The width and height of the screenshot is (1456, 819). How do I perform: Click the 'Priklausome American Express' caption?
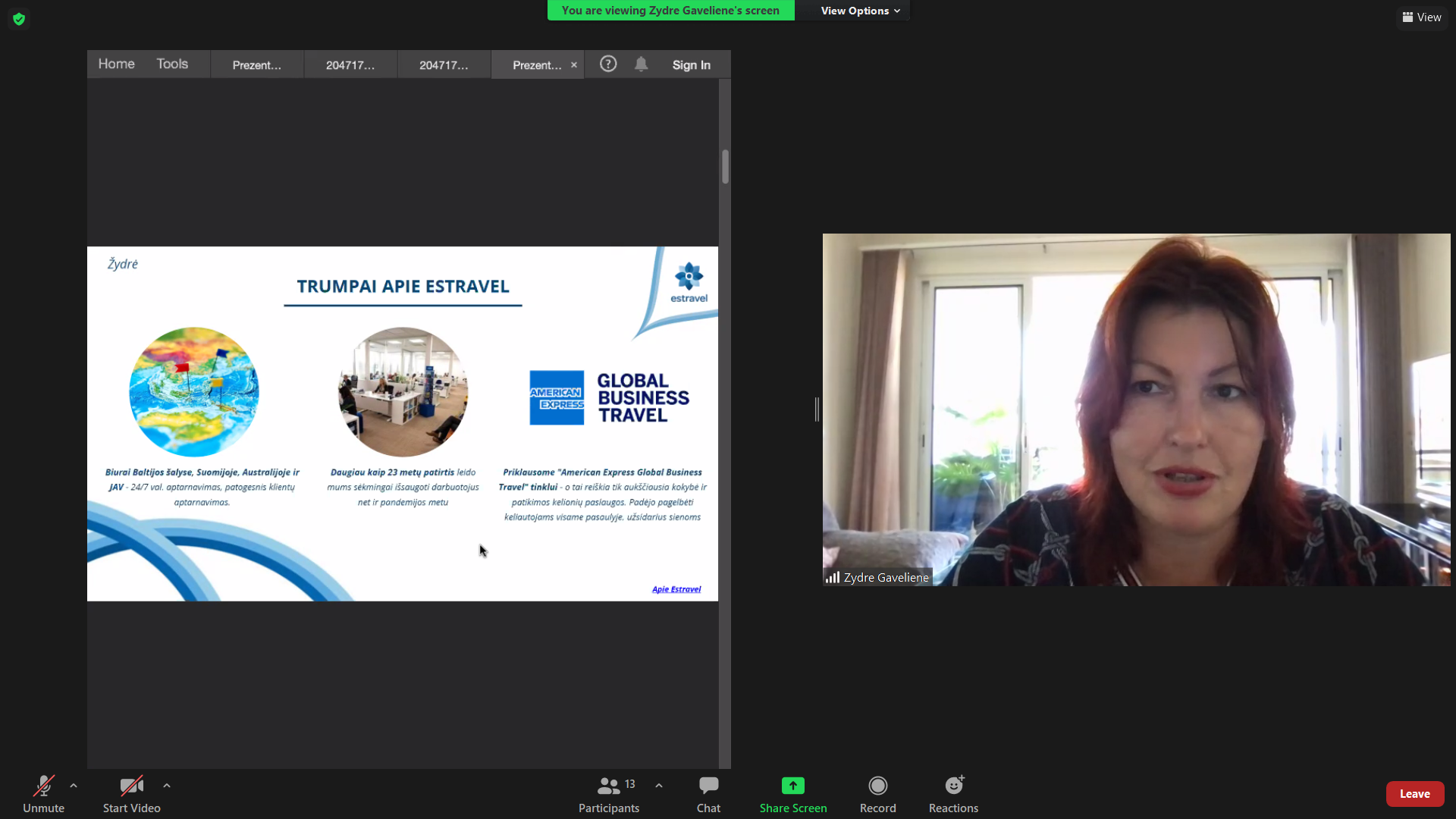tap(603, 494)
